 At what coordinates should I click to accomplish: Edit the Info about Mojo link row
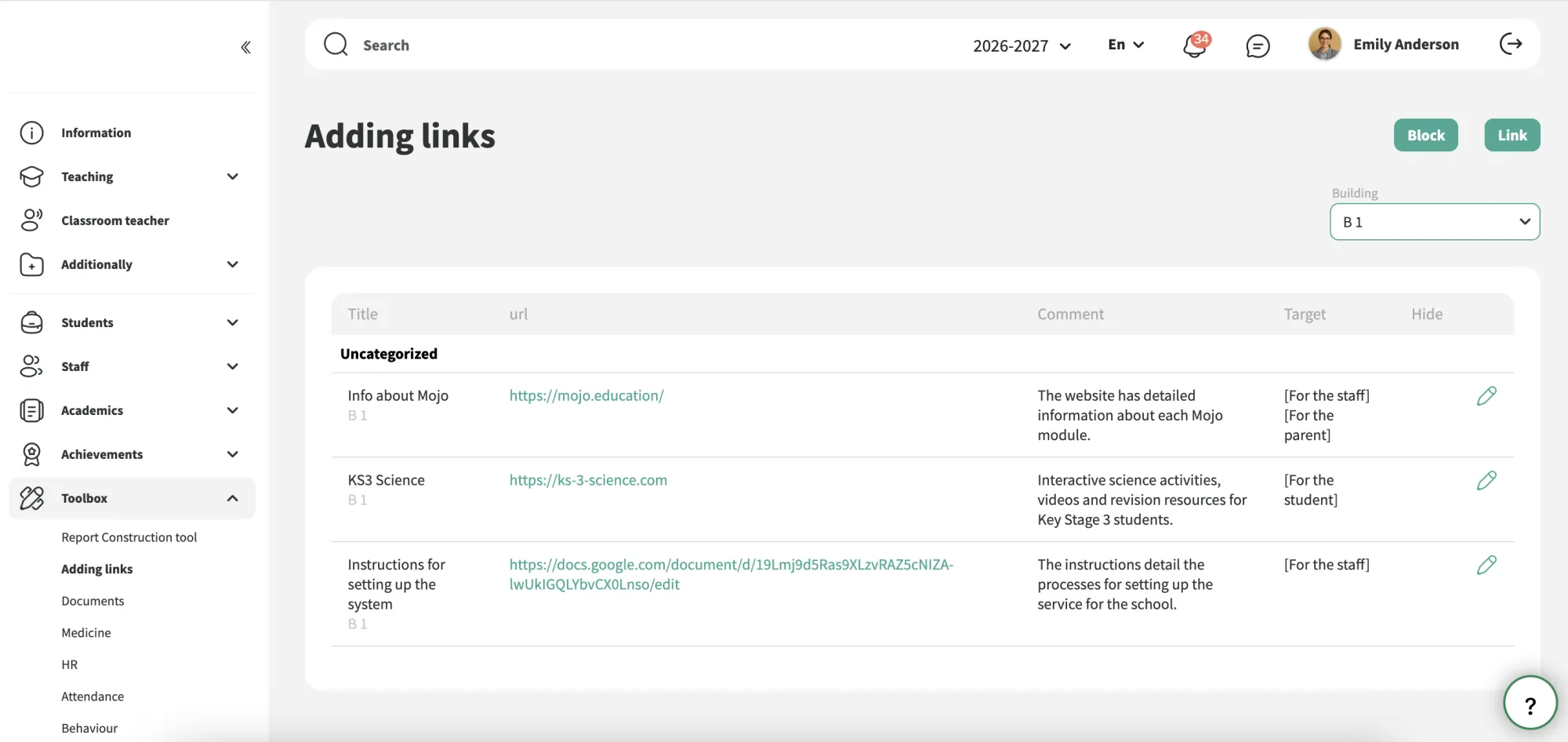pos(1486,396)
